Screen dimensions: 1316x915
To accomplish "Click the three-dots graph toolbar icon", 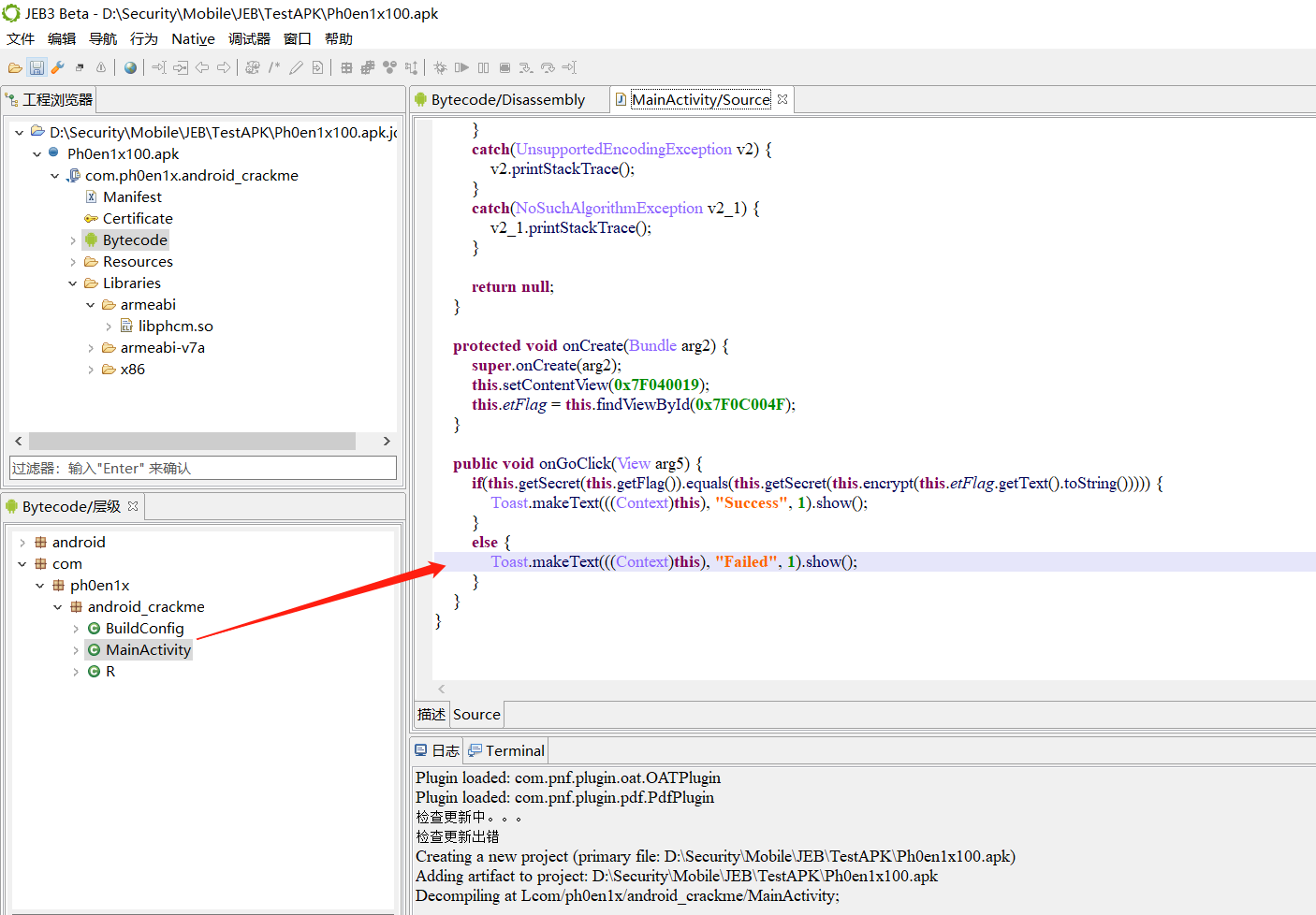I will pos(389,67).
